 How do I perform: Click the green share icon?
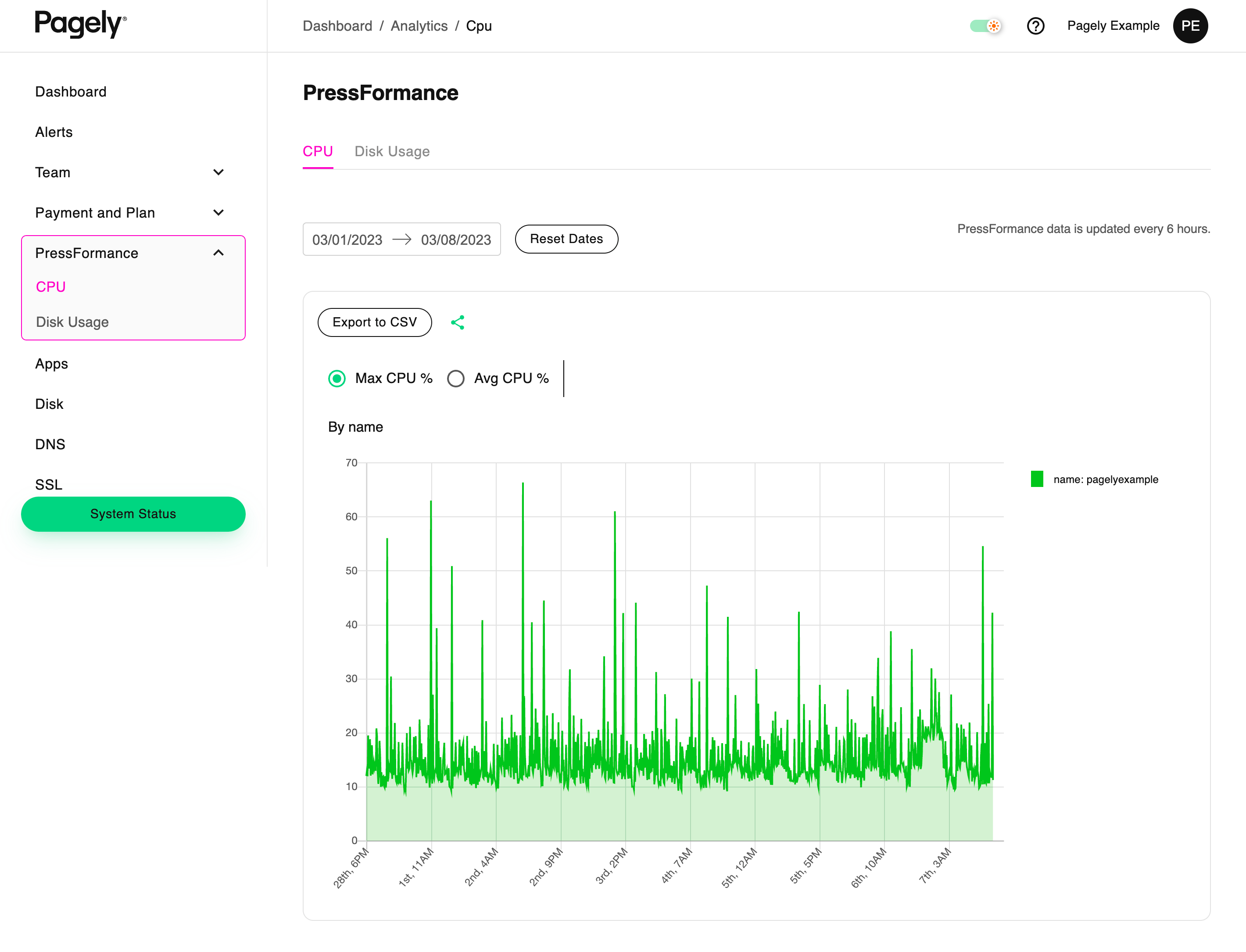(457, 322)
